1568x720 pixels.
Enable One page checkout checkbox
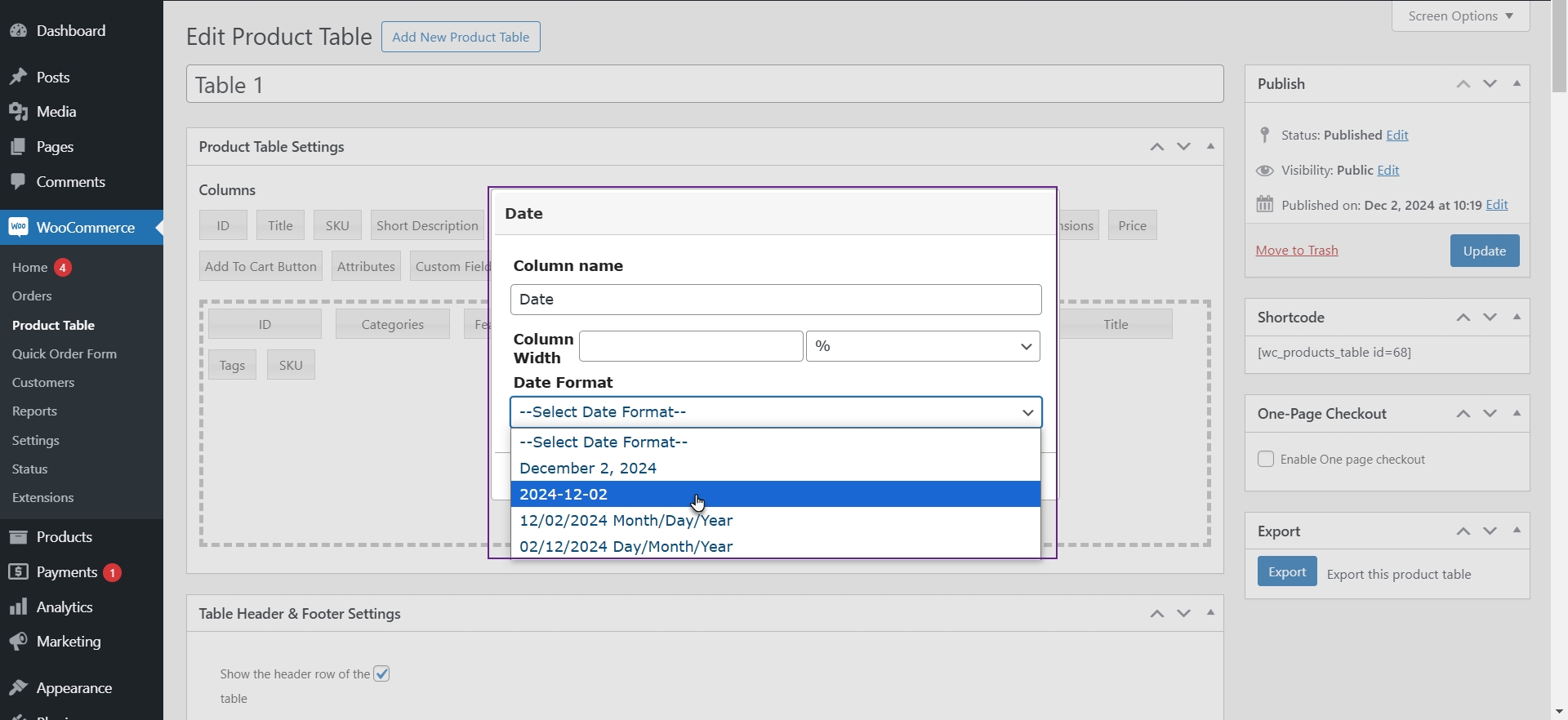1266,459
